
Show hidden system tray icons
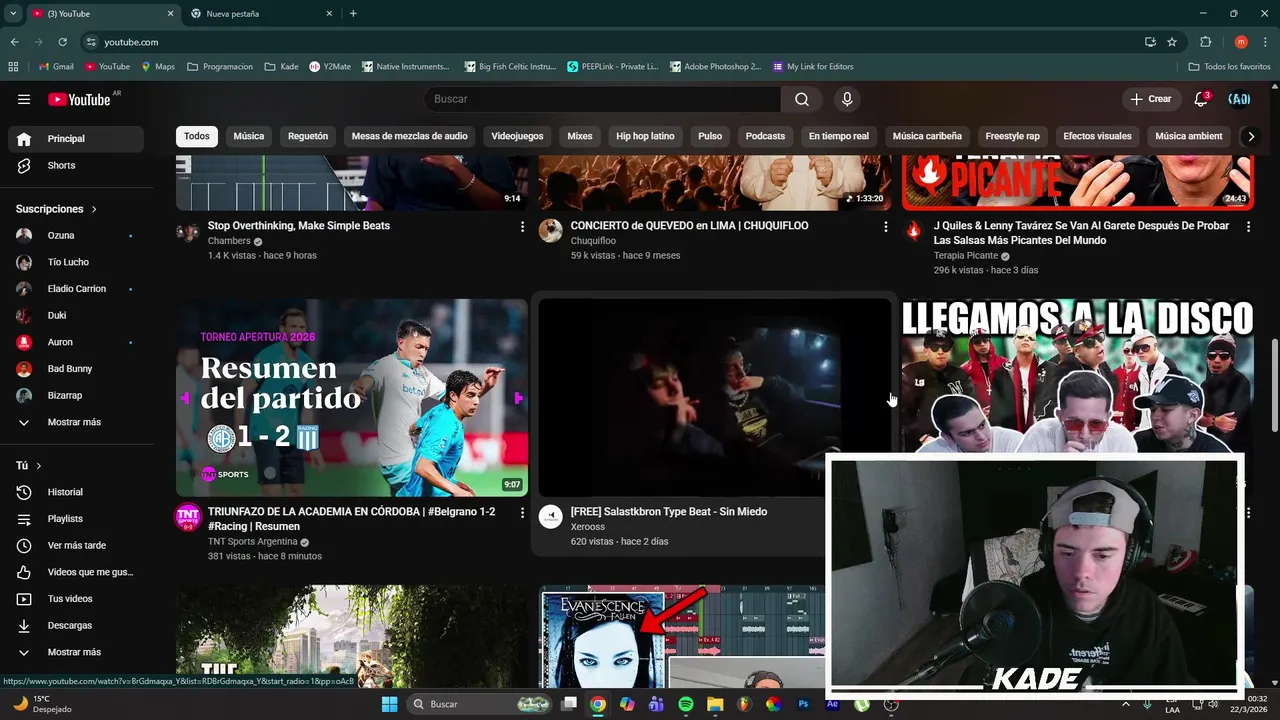(1126, 704)
